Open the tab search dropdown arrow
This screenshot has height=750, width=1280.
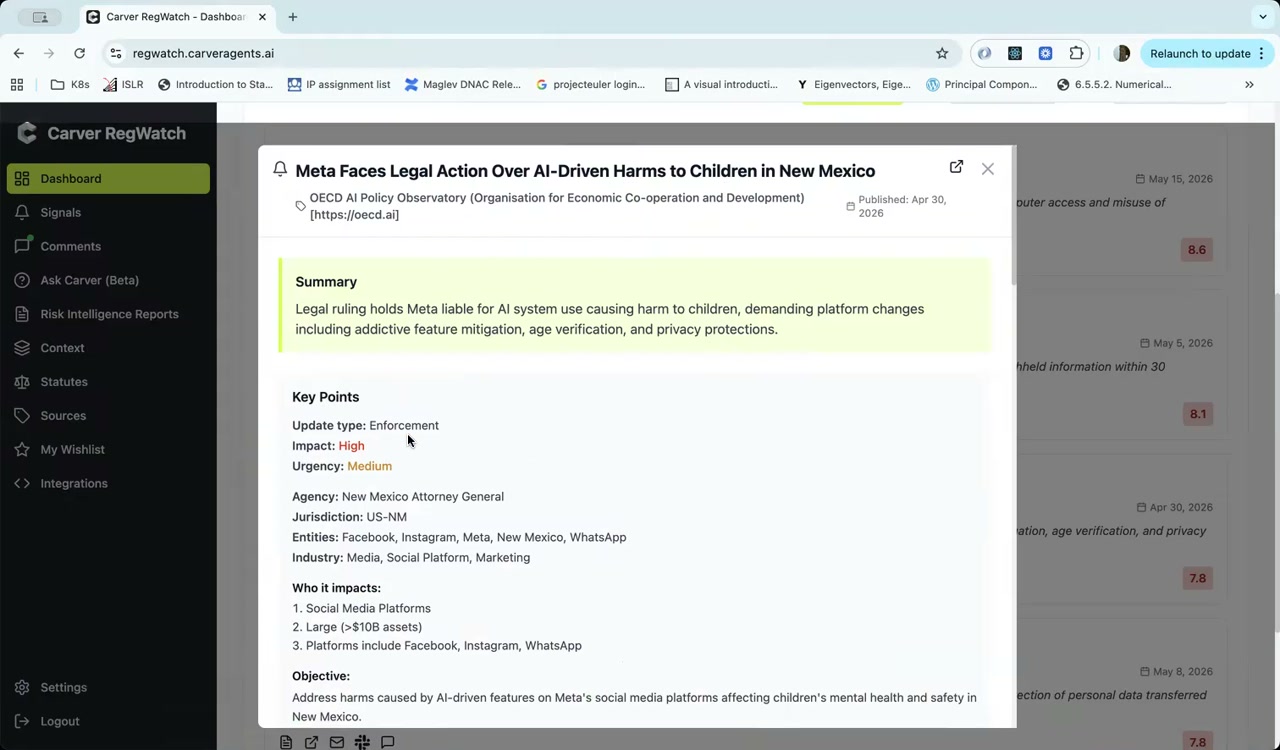pyautogui.click(x=1262, y=17)
